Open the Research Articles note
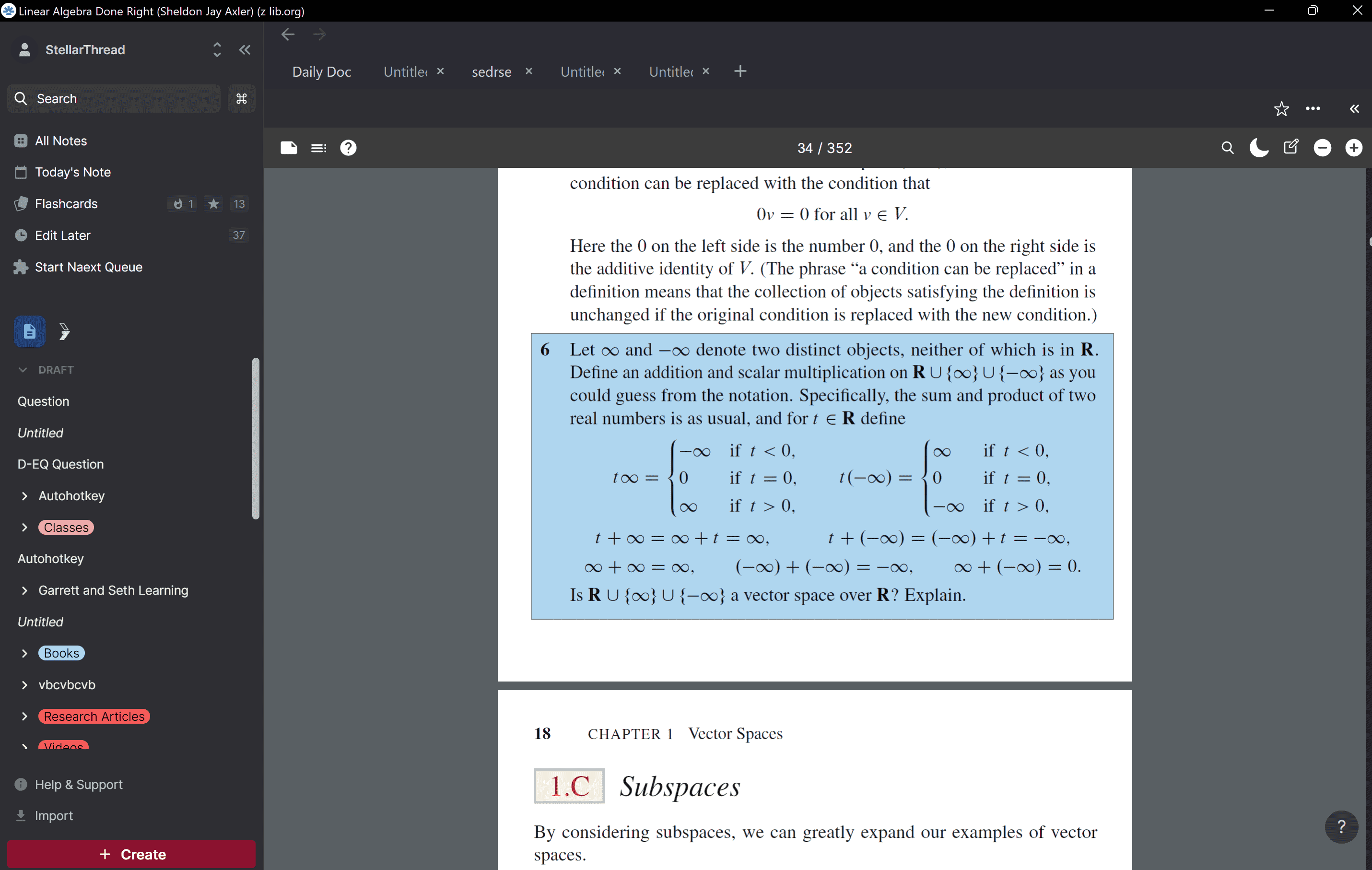 click(x=94, y=717)
